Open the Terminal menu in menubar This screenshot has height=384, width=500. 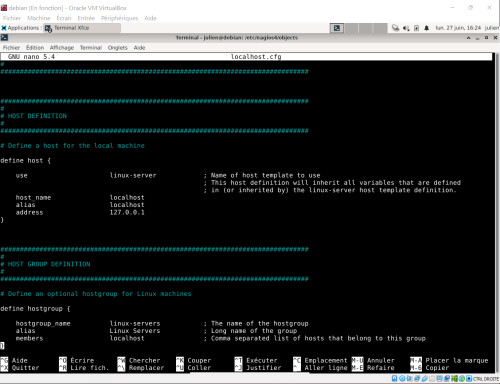tap(91, 48)
